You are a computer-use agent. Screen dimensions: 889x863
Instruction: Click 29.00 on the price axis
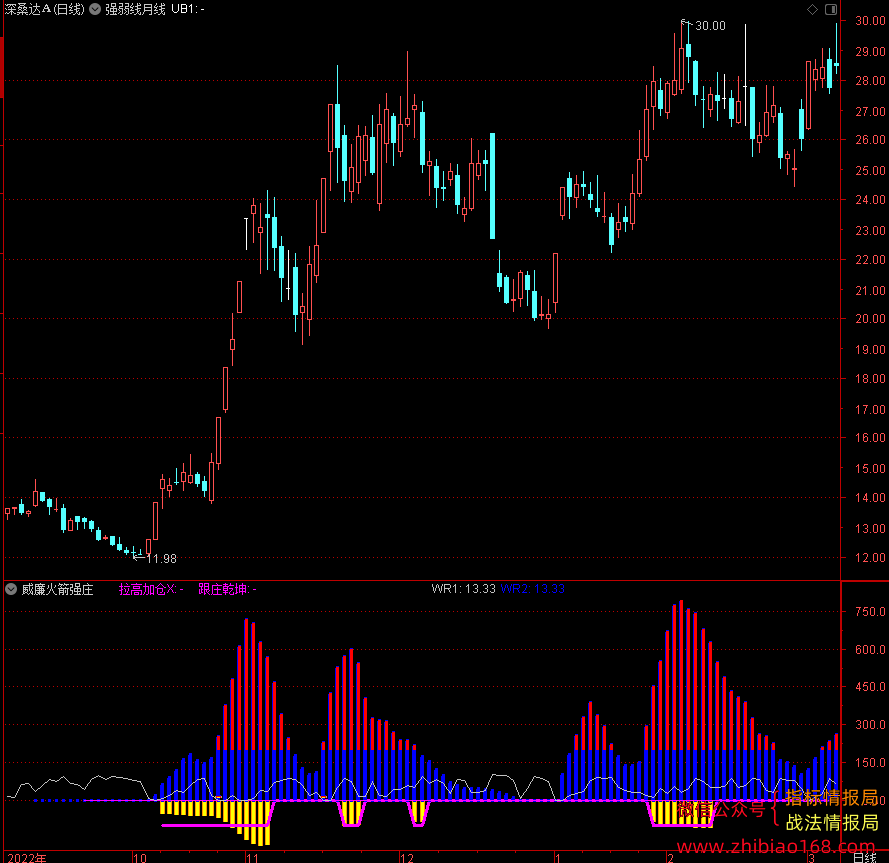tap(870, 52)
